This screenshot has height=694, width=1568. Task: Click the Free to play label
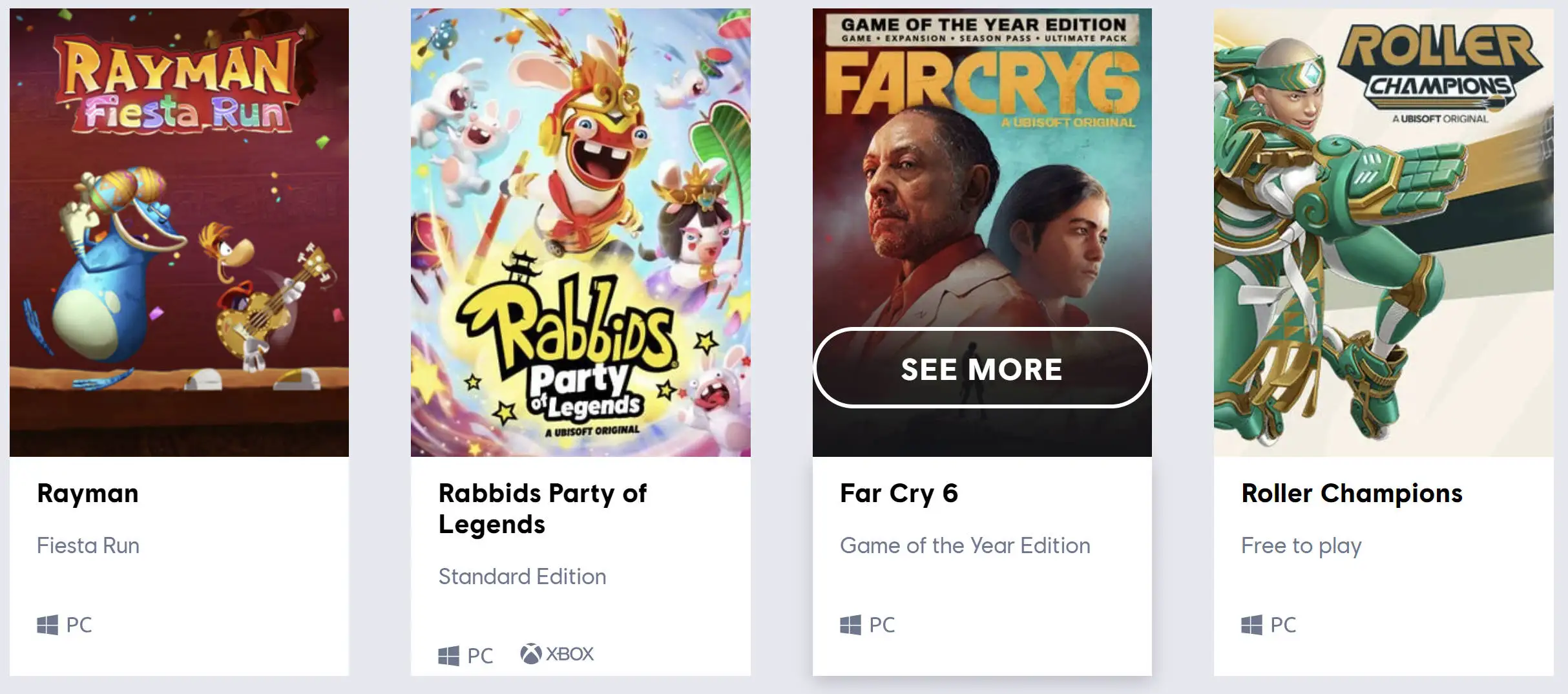[x=1301, y=546]
